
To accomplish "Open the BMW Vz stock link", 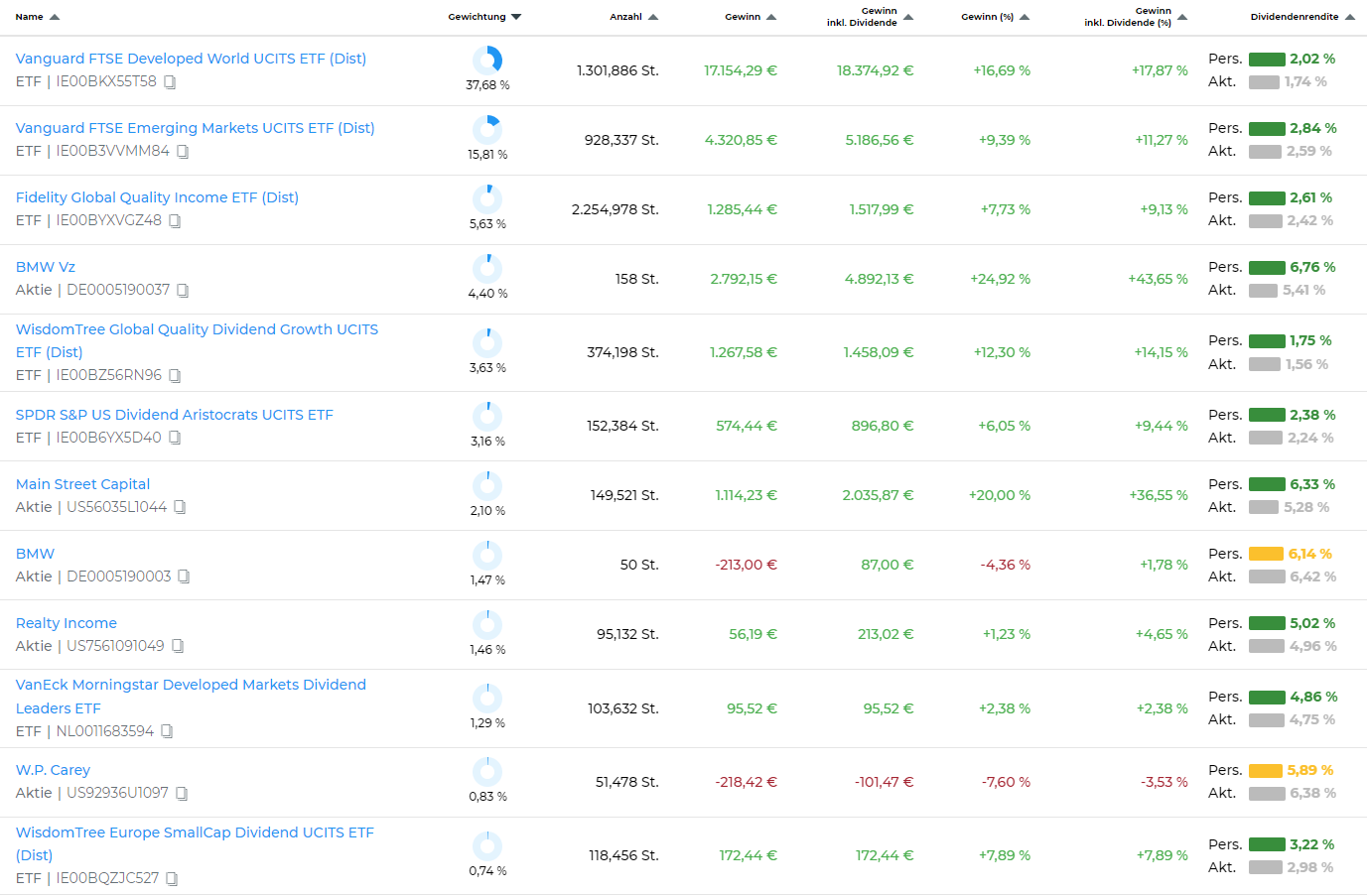I will [46, 267].
